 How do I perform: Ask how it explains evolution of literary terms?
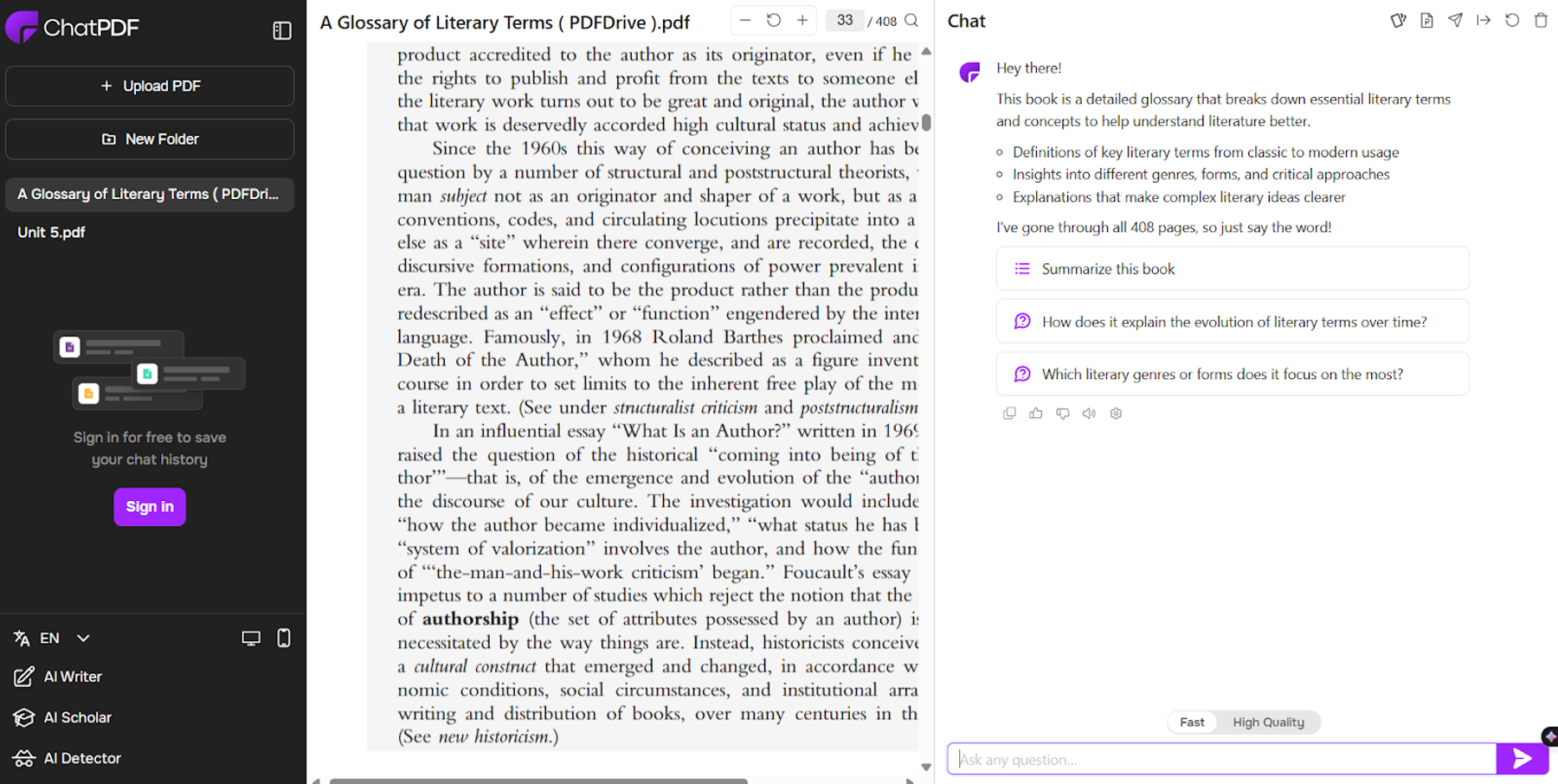click(x=1233, y=322)
